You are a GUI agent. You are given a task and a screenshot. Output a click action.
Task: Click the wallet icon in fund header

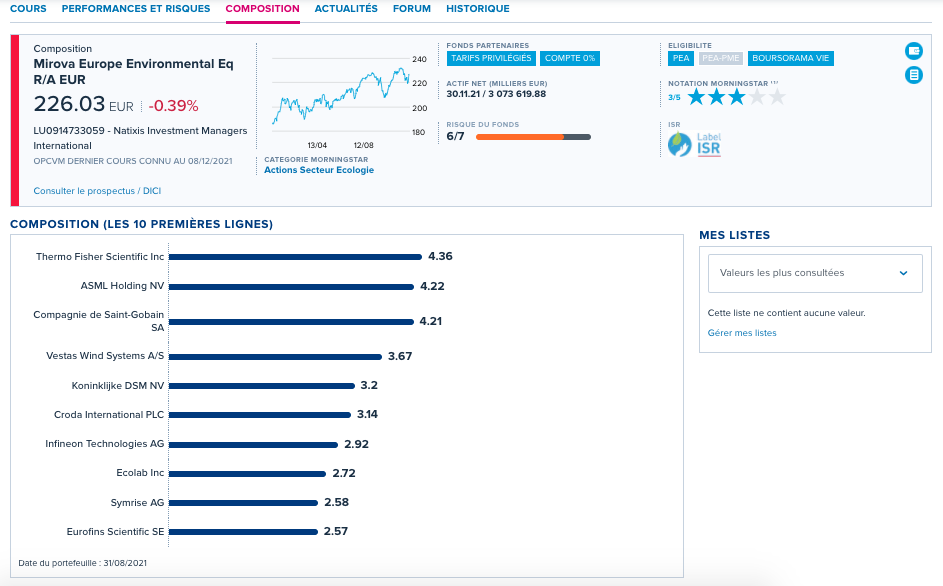click(914, 51)
